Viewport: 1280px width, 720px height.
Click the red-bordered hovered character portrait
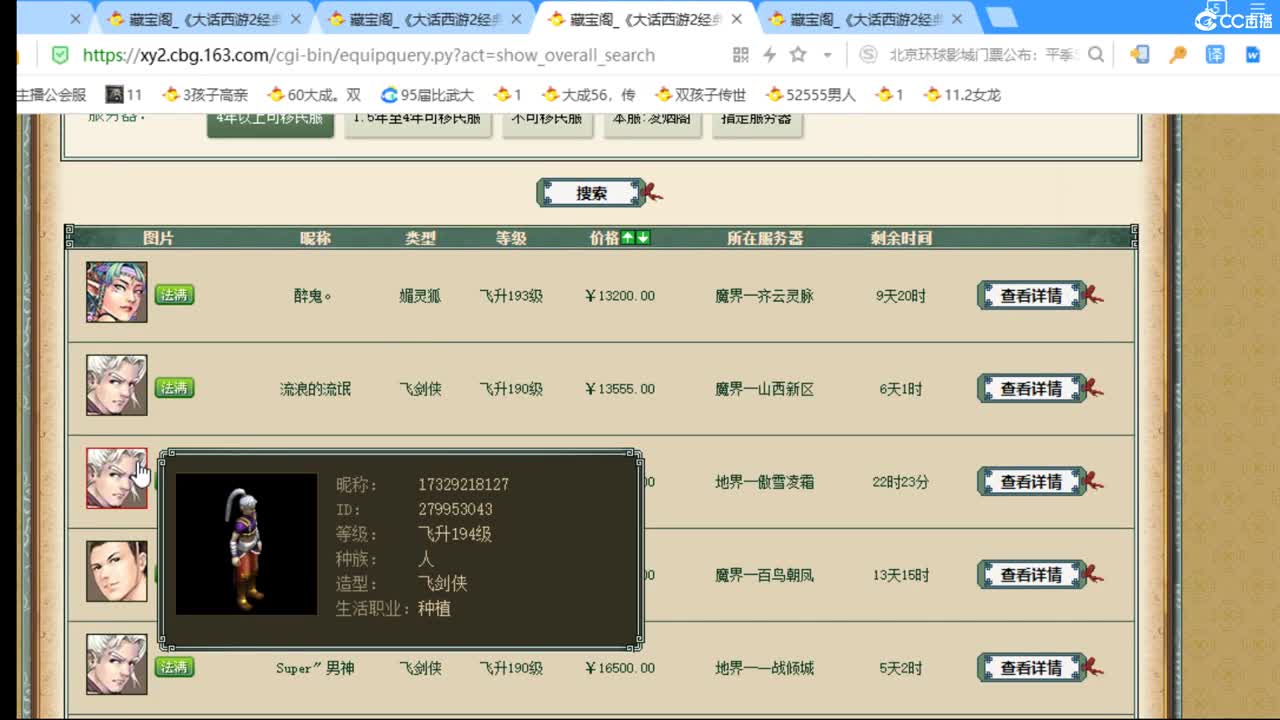116,478
